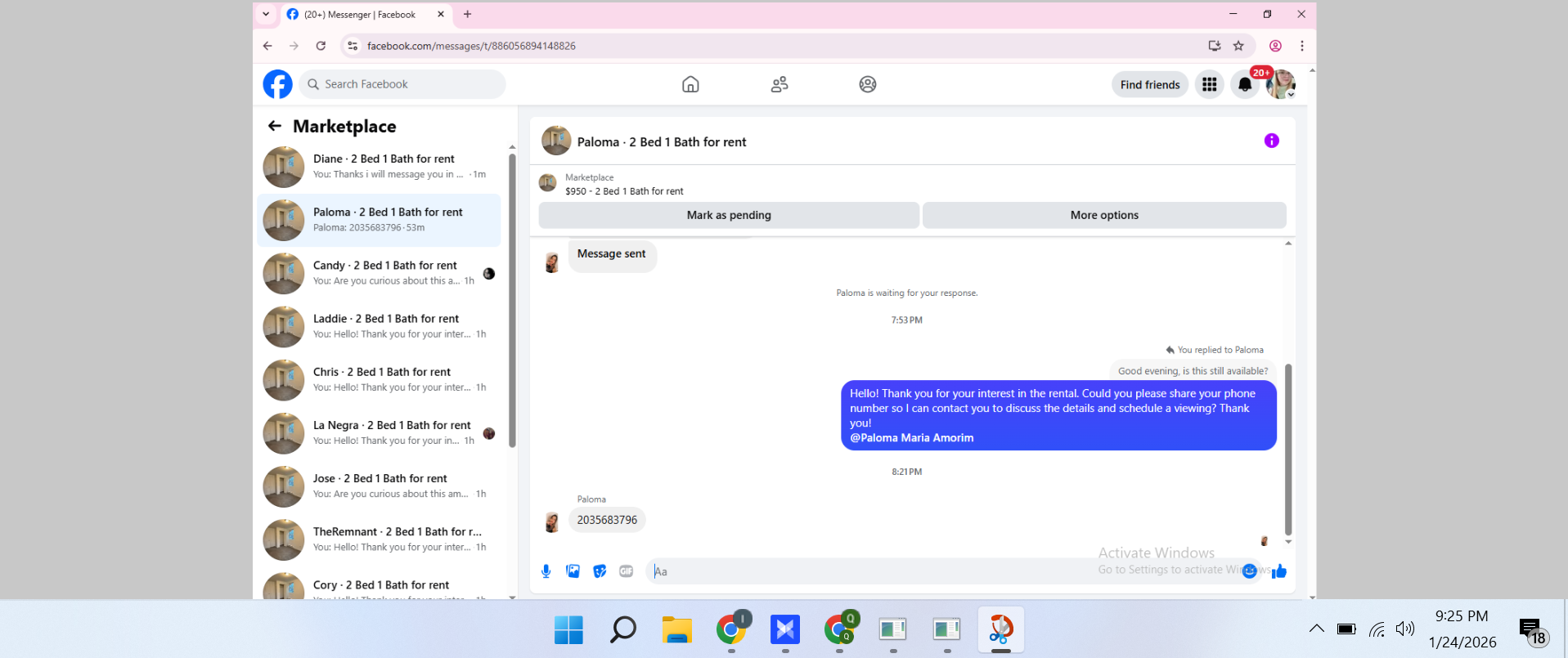Click the Message sent bubble
This screenshot has height=658, width=1568.
[612, 254]
